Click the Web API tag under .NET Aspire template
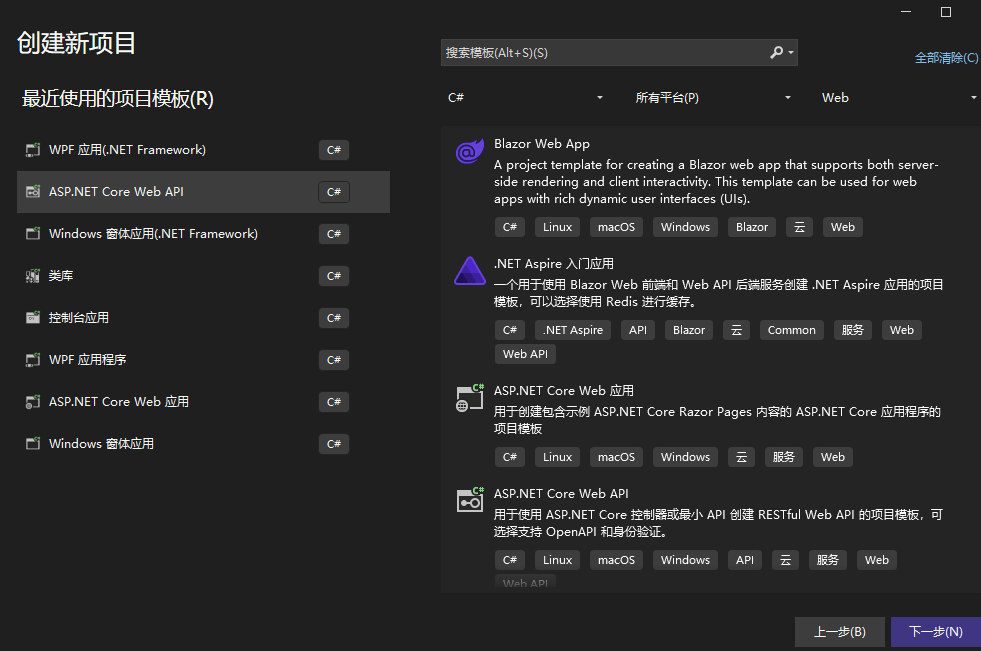Image resolution: width=981 pixels, height=651 pixels. tap(525, 354)
